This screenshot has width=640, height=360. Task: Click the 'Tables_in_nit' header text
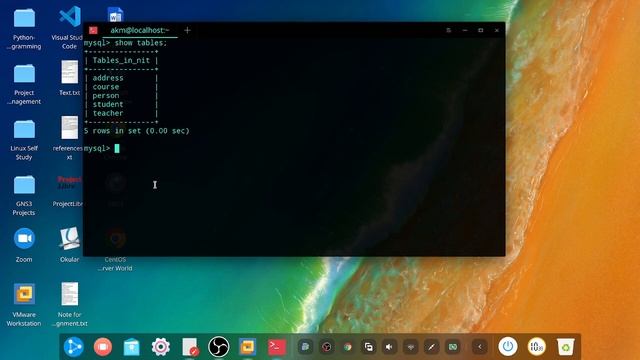[121, 60]
